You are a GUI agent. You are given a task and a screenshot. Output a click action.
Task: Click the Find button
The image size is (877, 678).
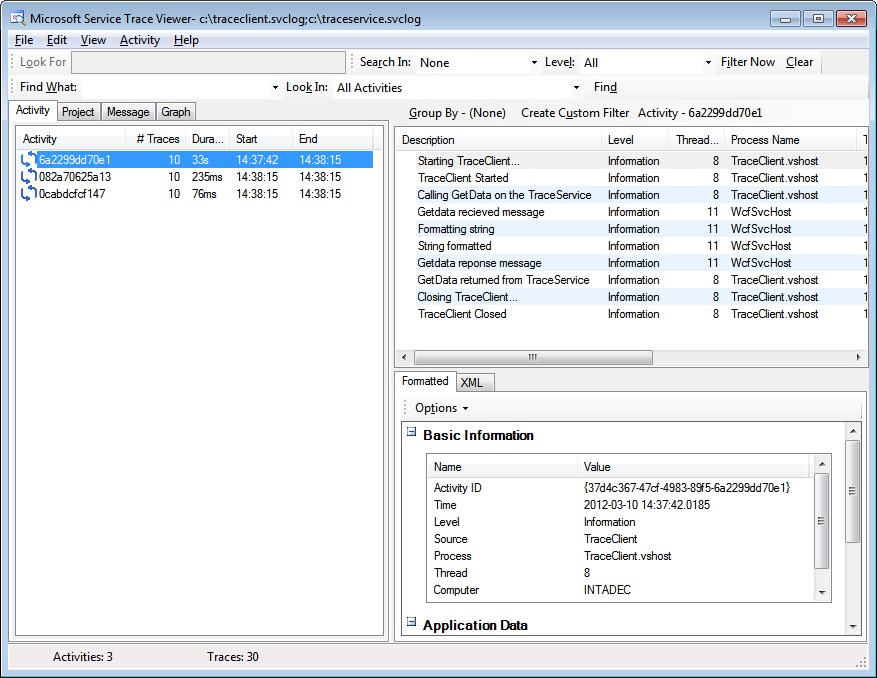605,87
